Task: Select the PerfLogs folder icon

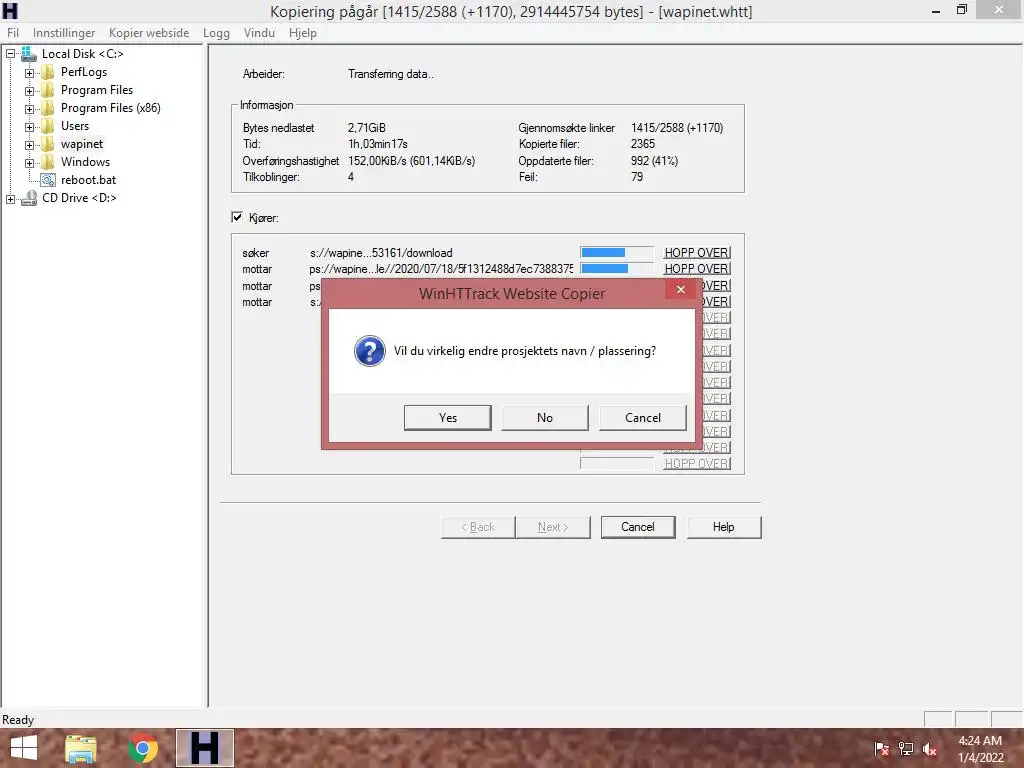Action: click(48, 72)
